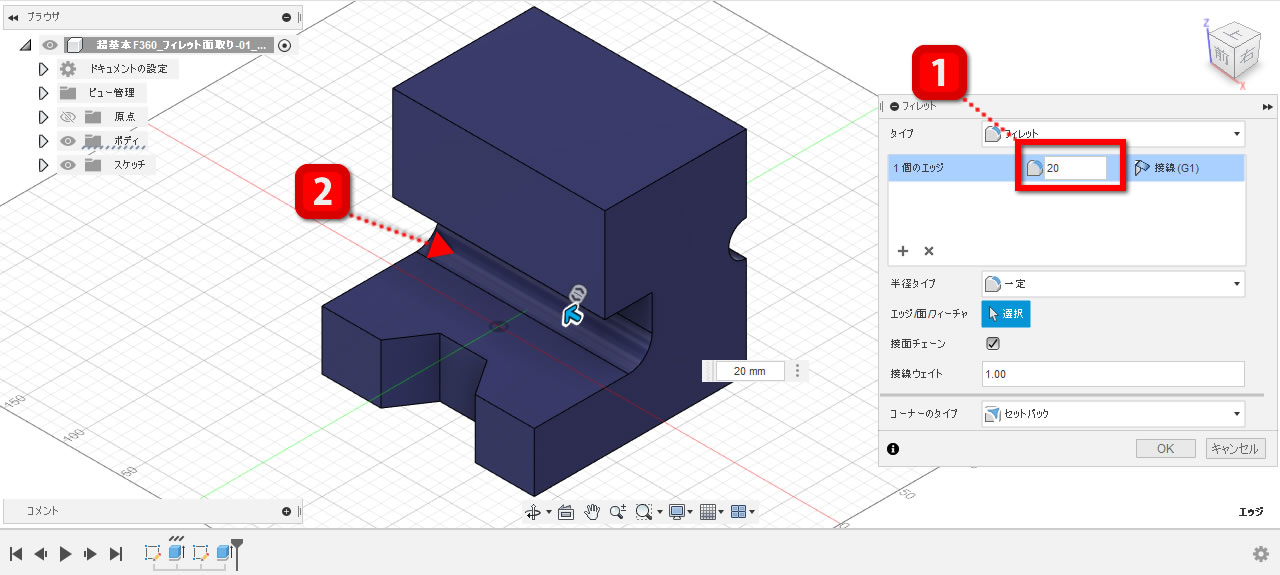Viewport: 1280px width, 575px height.
Task: Collapse the root component tree node
Action: pos(25,45)
